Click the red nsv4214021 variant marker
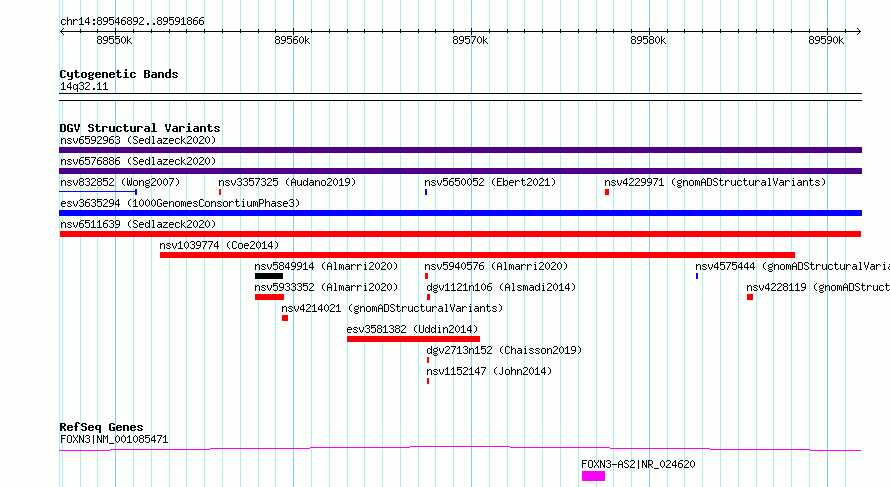 [285, 318]
